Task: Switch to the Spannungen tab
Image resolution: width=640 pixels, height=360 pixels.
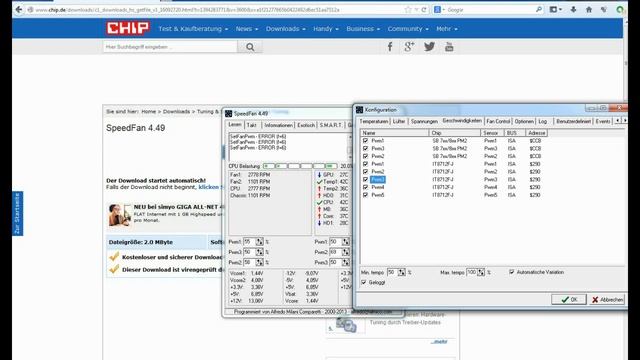Action: click(x=424, y=121)
